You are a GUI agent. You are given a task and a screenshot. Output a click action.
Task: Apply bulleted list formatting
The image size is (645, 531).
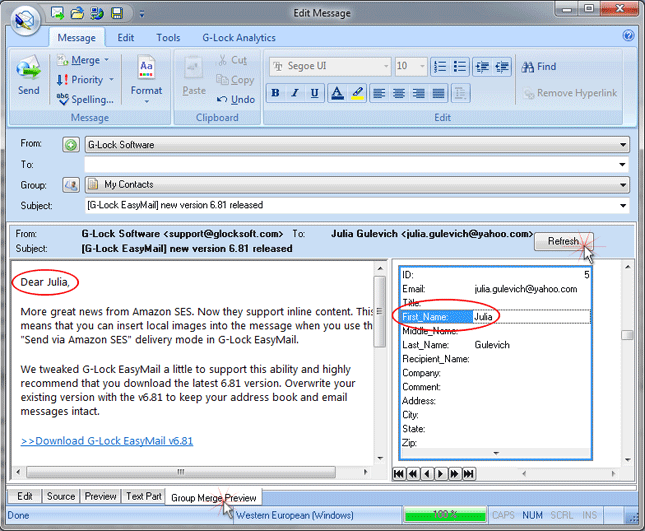point(459,67)
